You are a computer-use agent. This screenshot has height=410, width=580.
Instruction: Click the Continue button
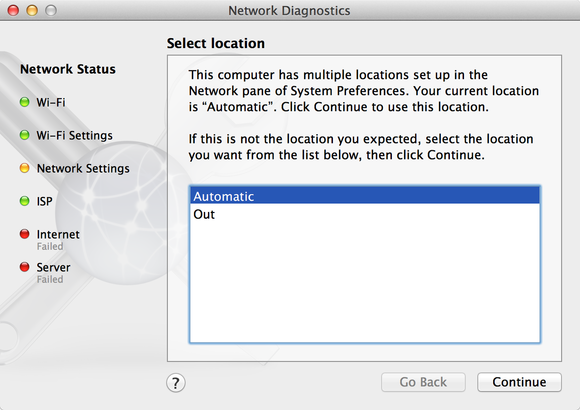click(519, 382)
